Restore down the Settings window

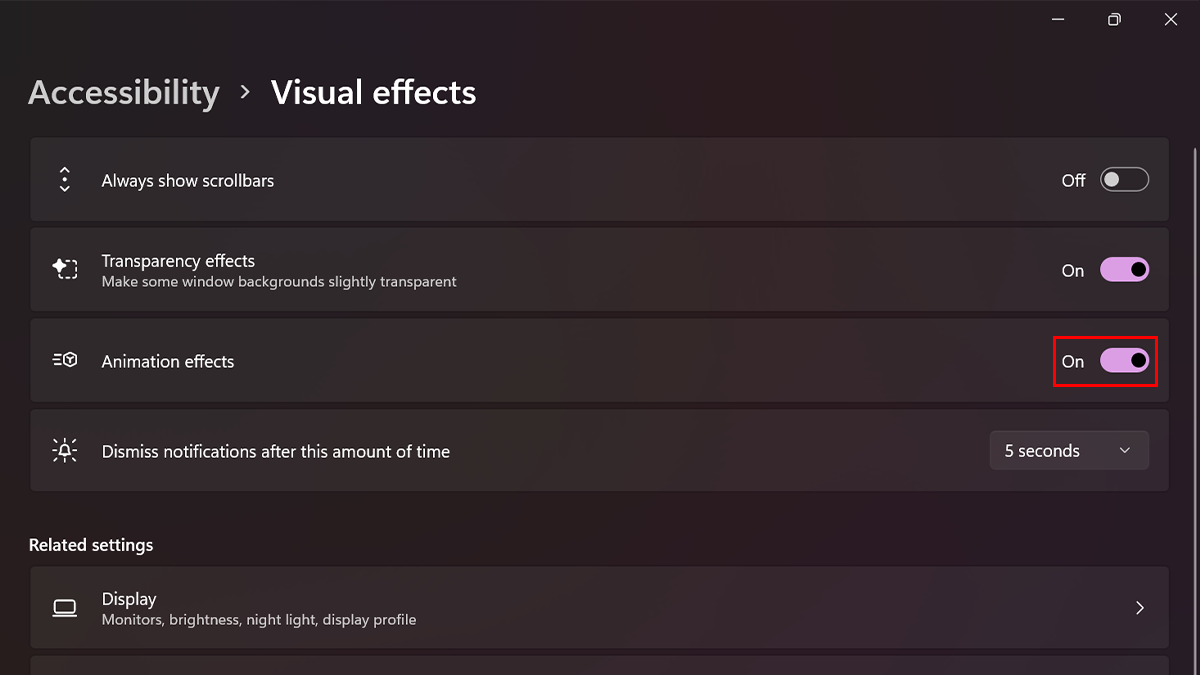point(1114,20)
